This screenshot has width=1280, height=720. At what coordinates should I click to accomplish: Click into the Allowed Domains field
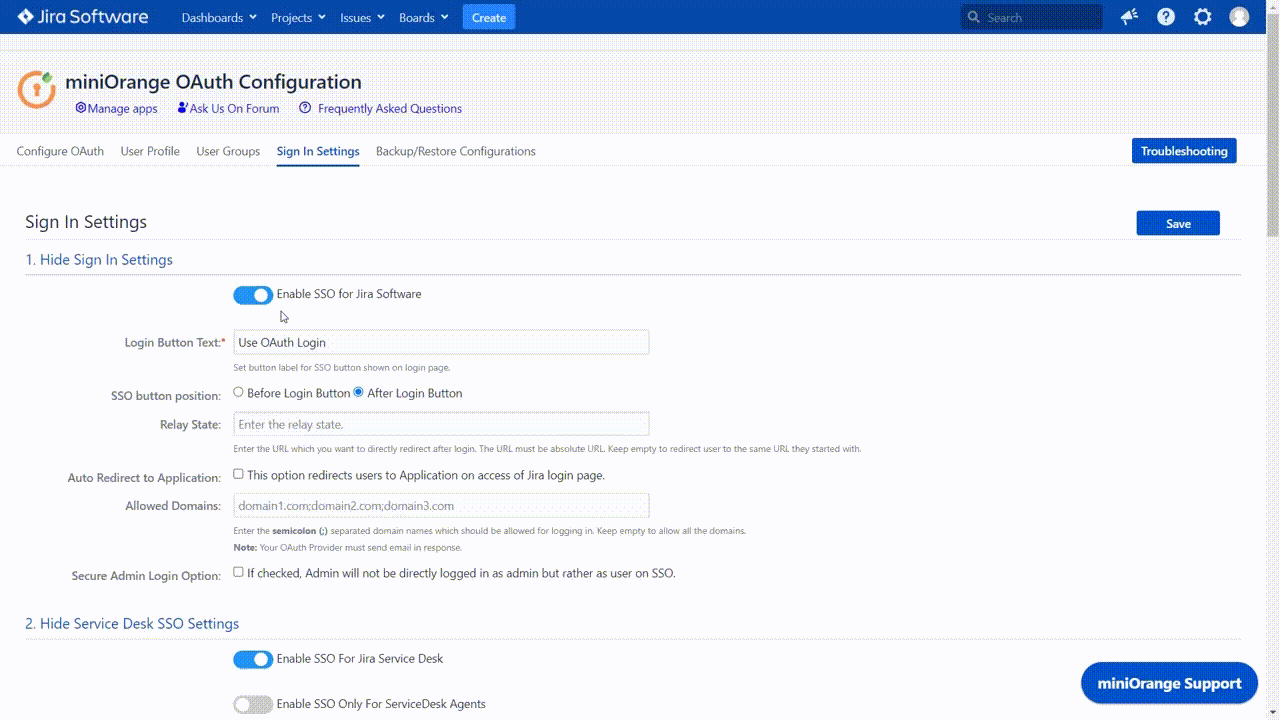point(441,505)
